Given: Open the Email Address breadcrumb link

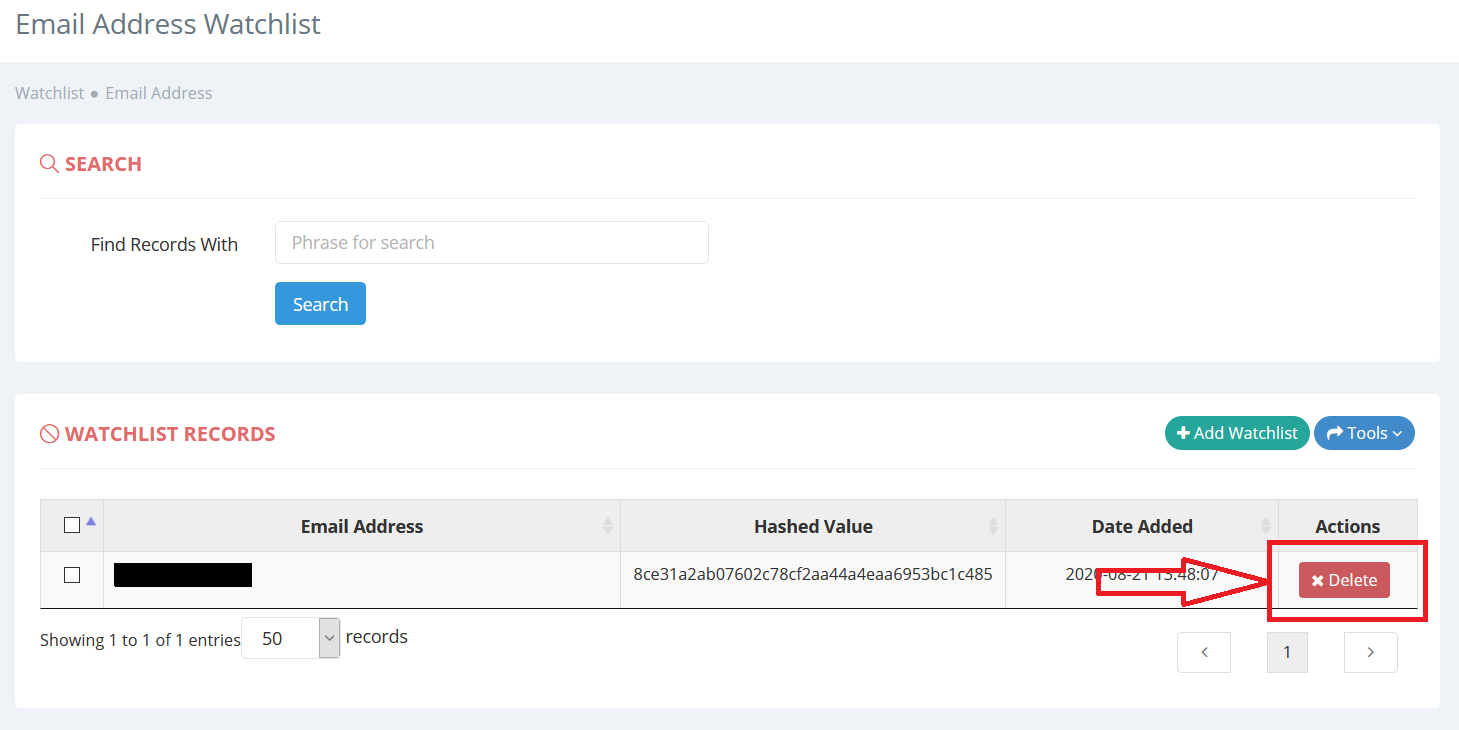Looking at the screenshot, I should 158,92.
